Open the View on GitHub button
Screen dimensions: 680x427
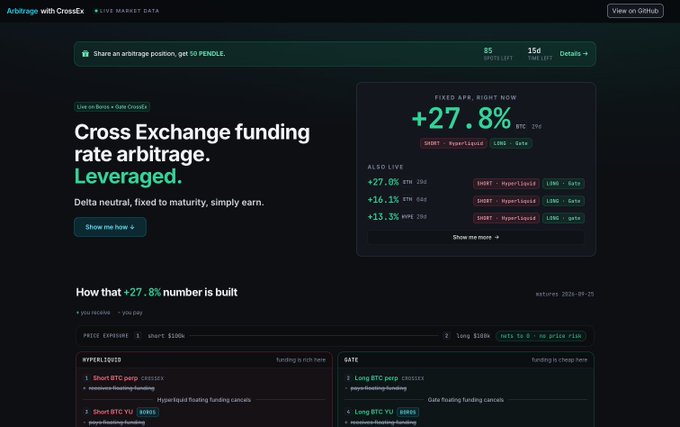[x=635, y=11]
